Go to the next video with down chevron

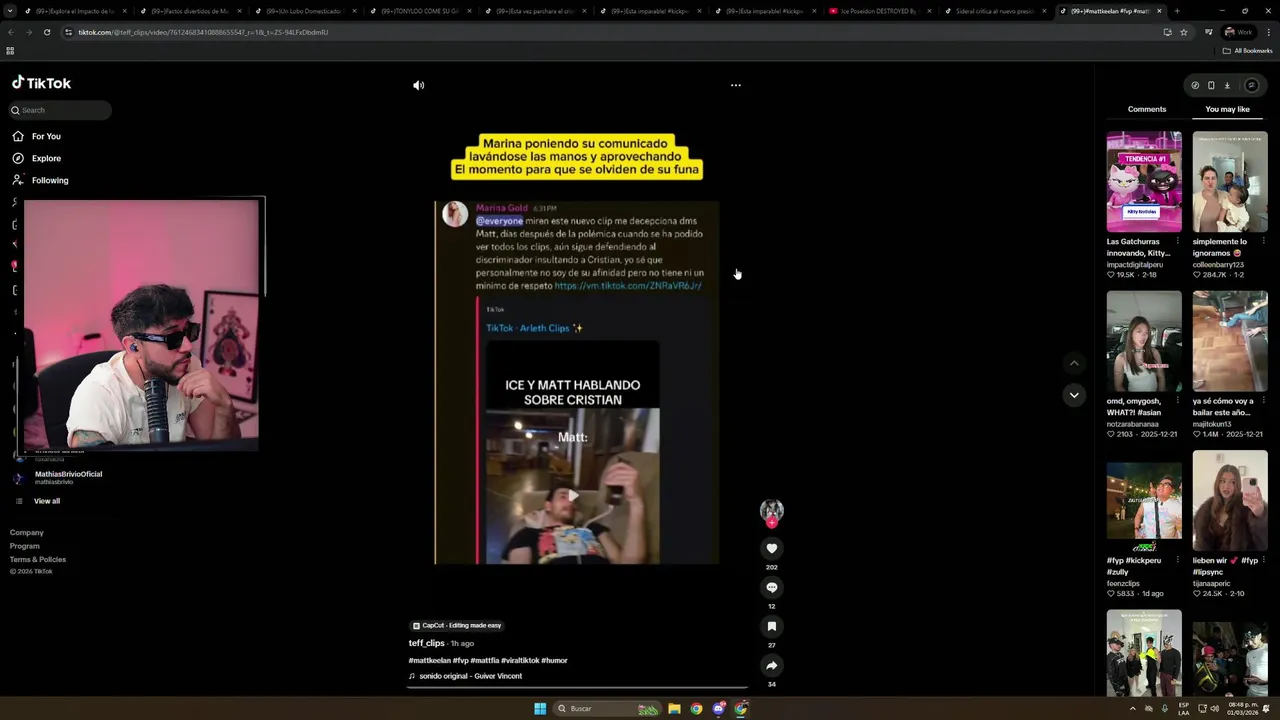click(1074, 395)
